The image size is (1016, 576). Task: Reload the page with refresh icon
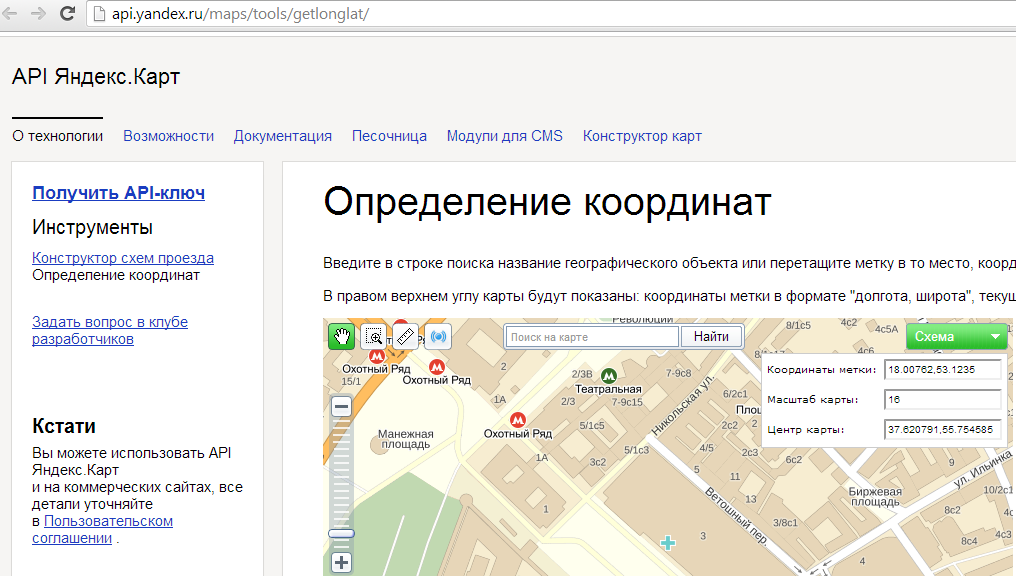coord(67,14)
